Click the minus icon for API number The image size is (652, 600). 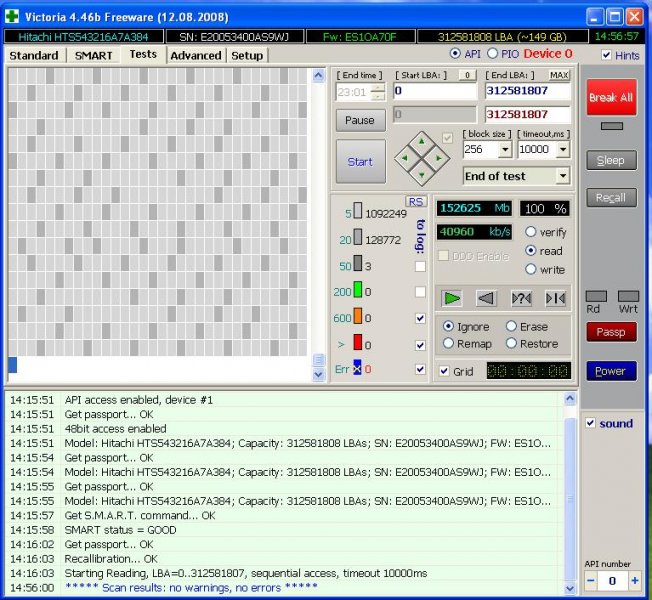point(591,580)
